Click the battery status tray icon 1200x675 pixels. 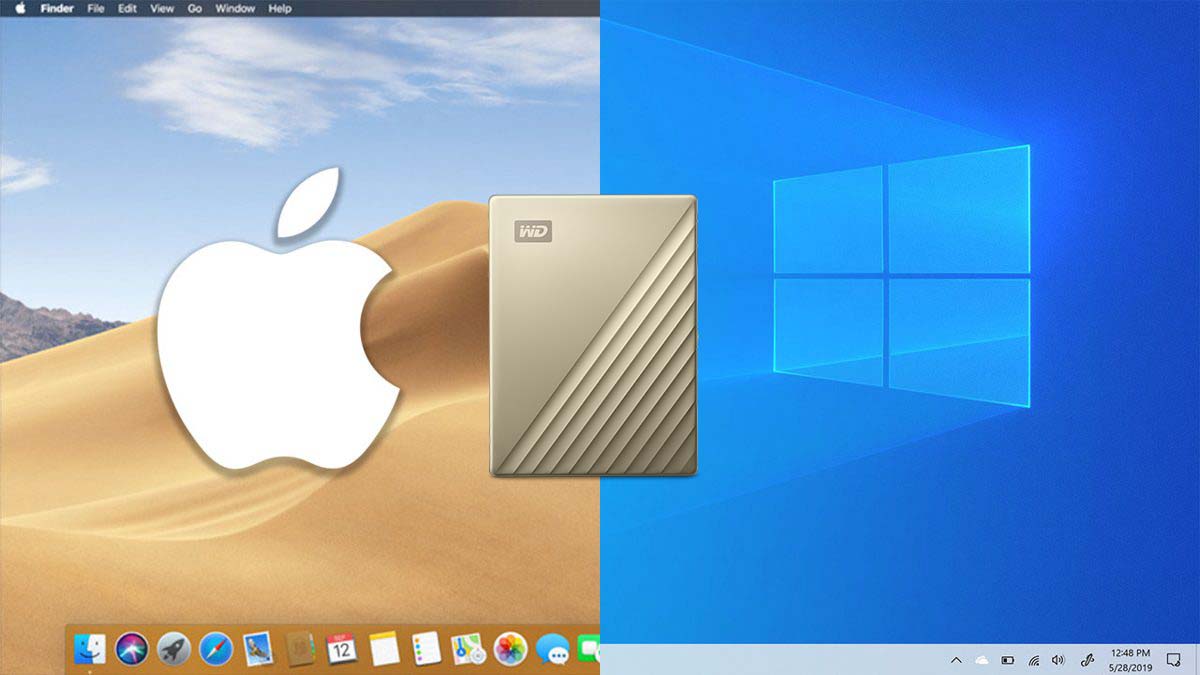[1008, 660]
